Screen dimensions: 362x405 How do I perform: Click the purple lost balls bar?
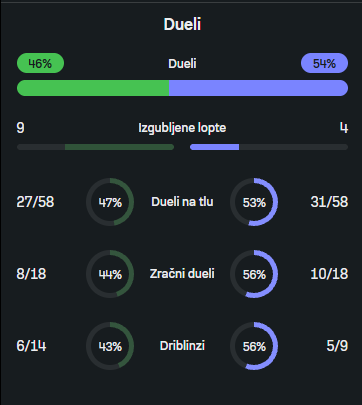214,147
